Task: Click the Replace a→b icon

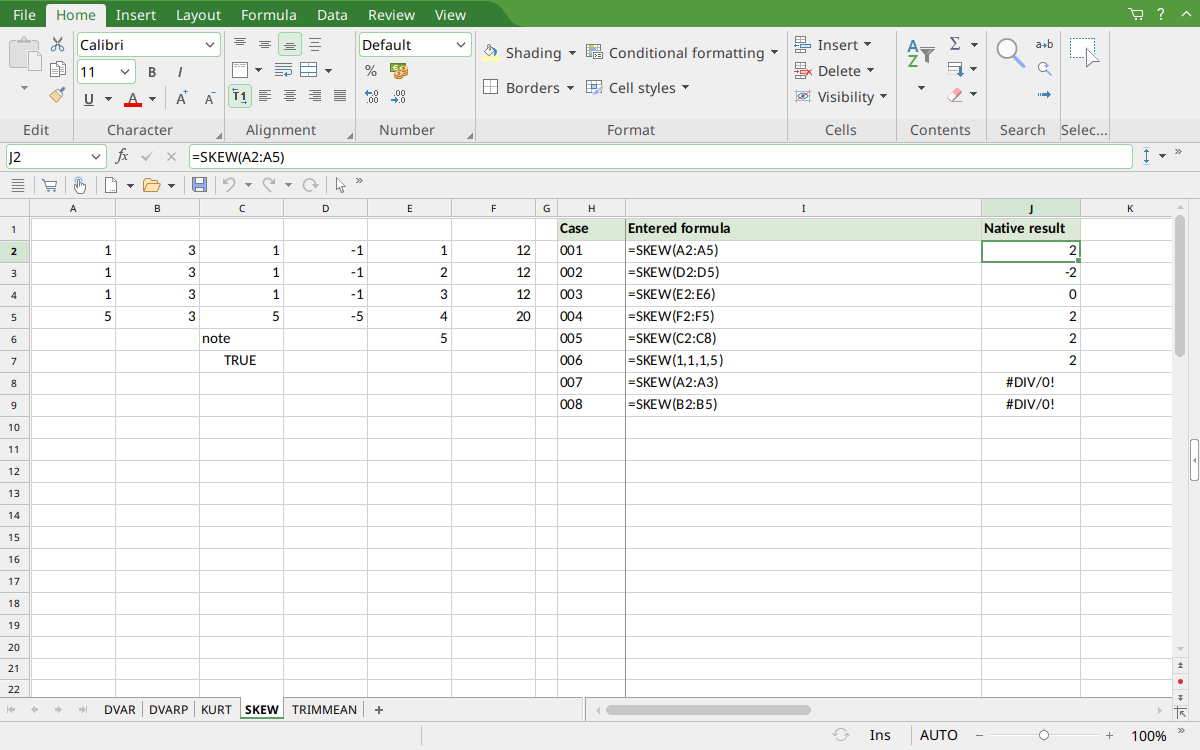Action: 1044,44
